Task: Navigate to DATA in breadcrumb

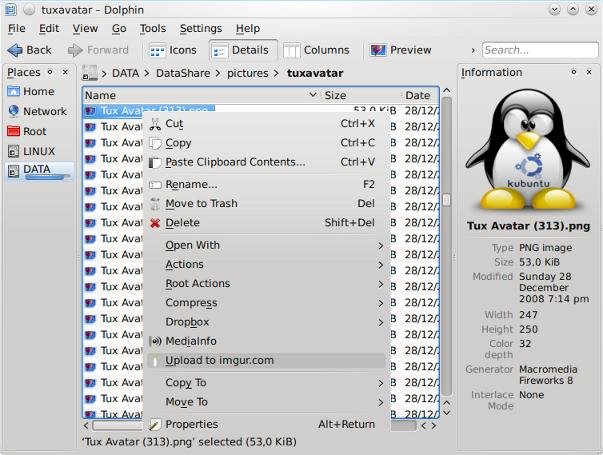Action: tap(125, 73)
